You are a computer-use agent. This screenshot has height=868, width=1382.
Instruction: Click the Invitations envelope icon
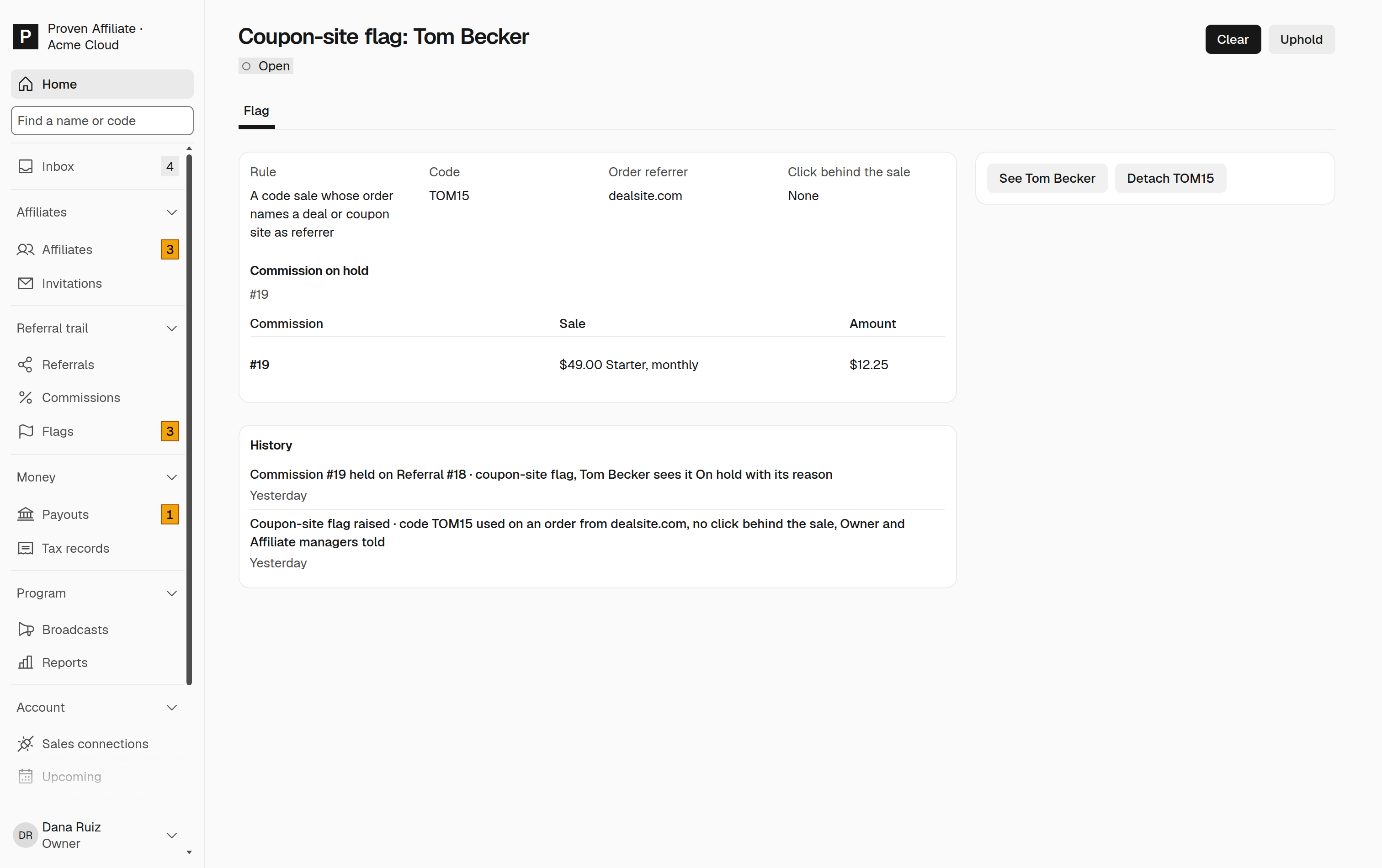point(25,283)
